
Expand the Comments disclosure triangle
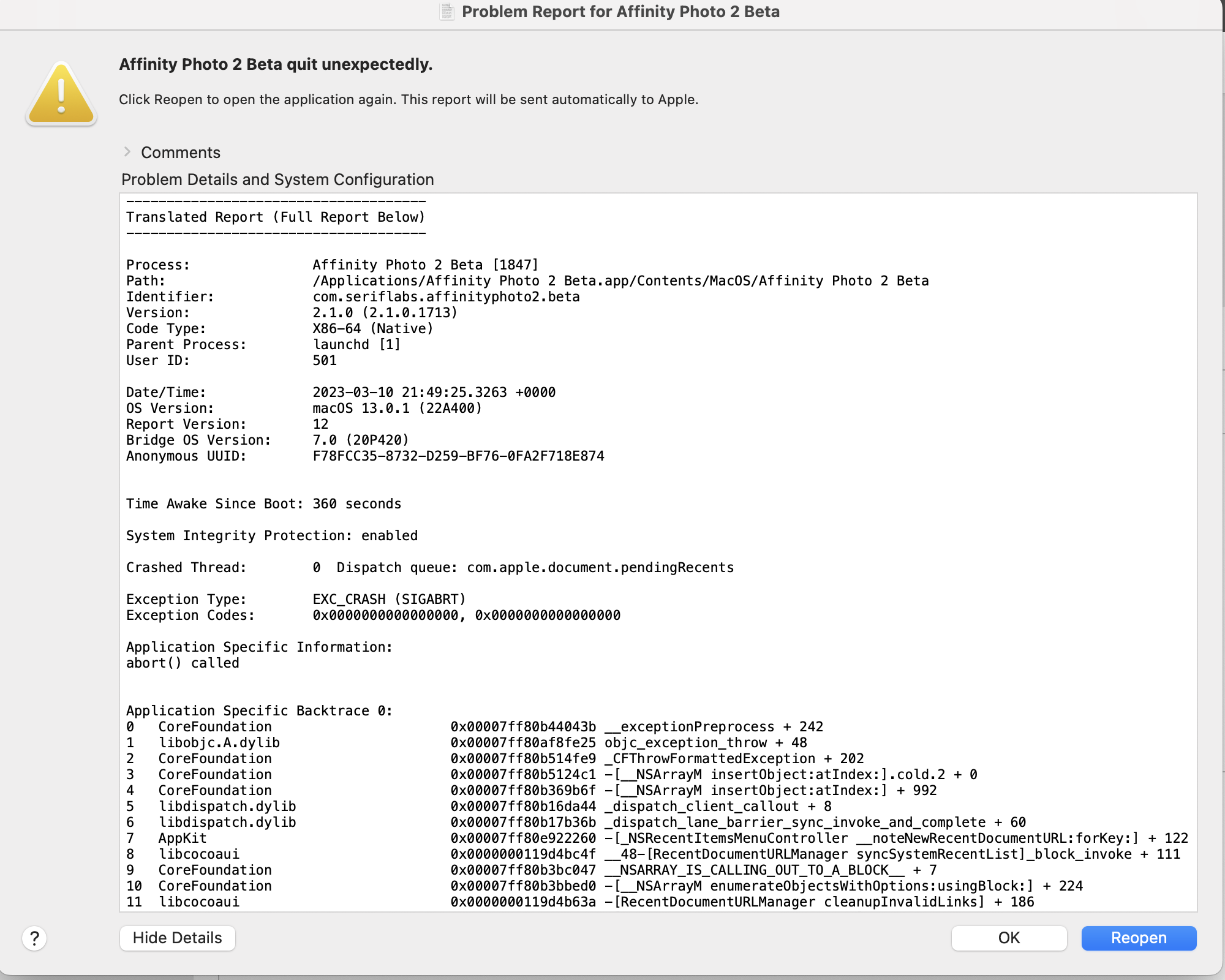pyautogui.click(x=127, y=152)
